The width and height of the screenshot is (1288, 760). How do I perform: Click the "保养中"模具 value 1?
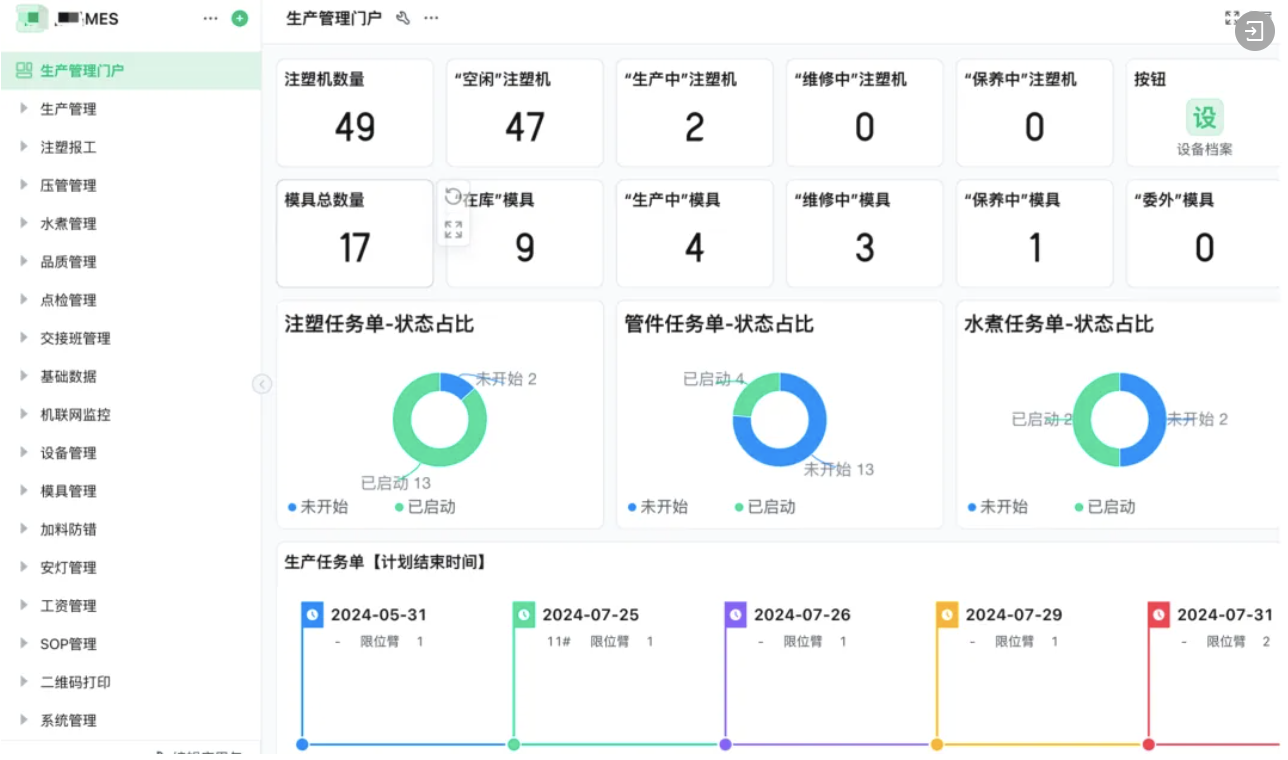point(1035,248)
